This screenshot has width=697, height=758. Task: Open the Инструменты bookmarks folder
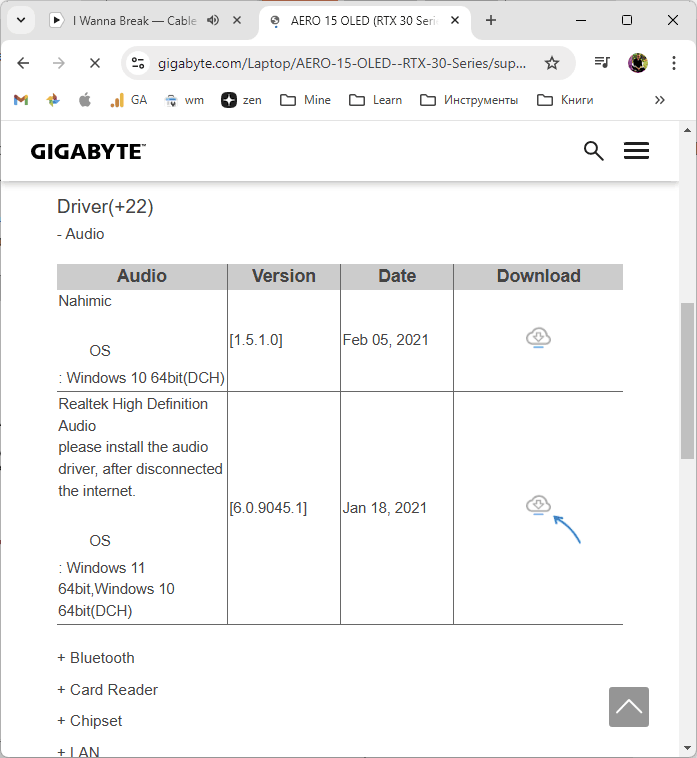(469, 100)
